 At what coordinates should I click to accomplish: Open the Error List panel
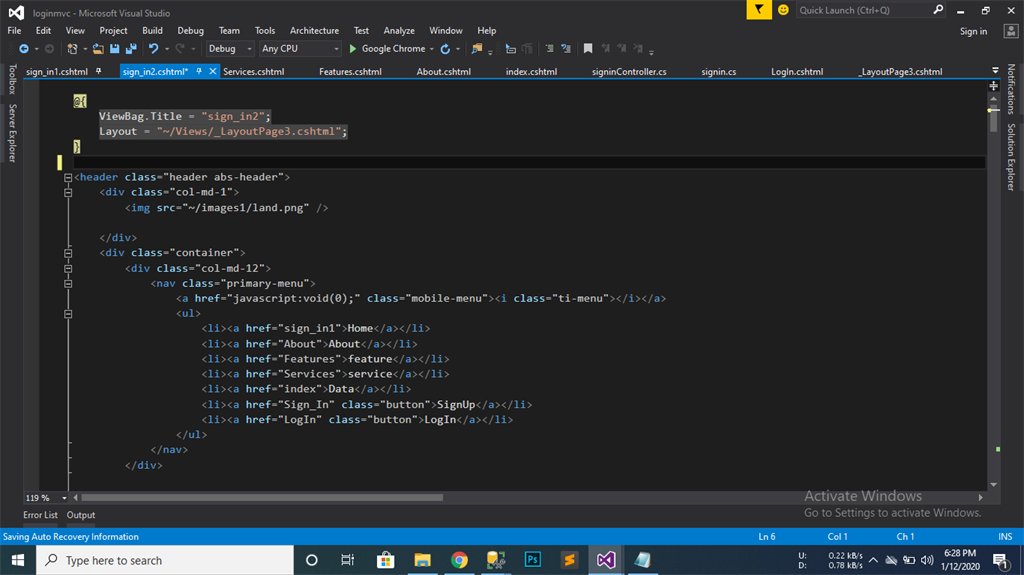(40, 515)
